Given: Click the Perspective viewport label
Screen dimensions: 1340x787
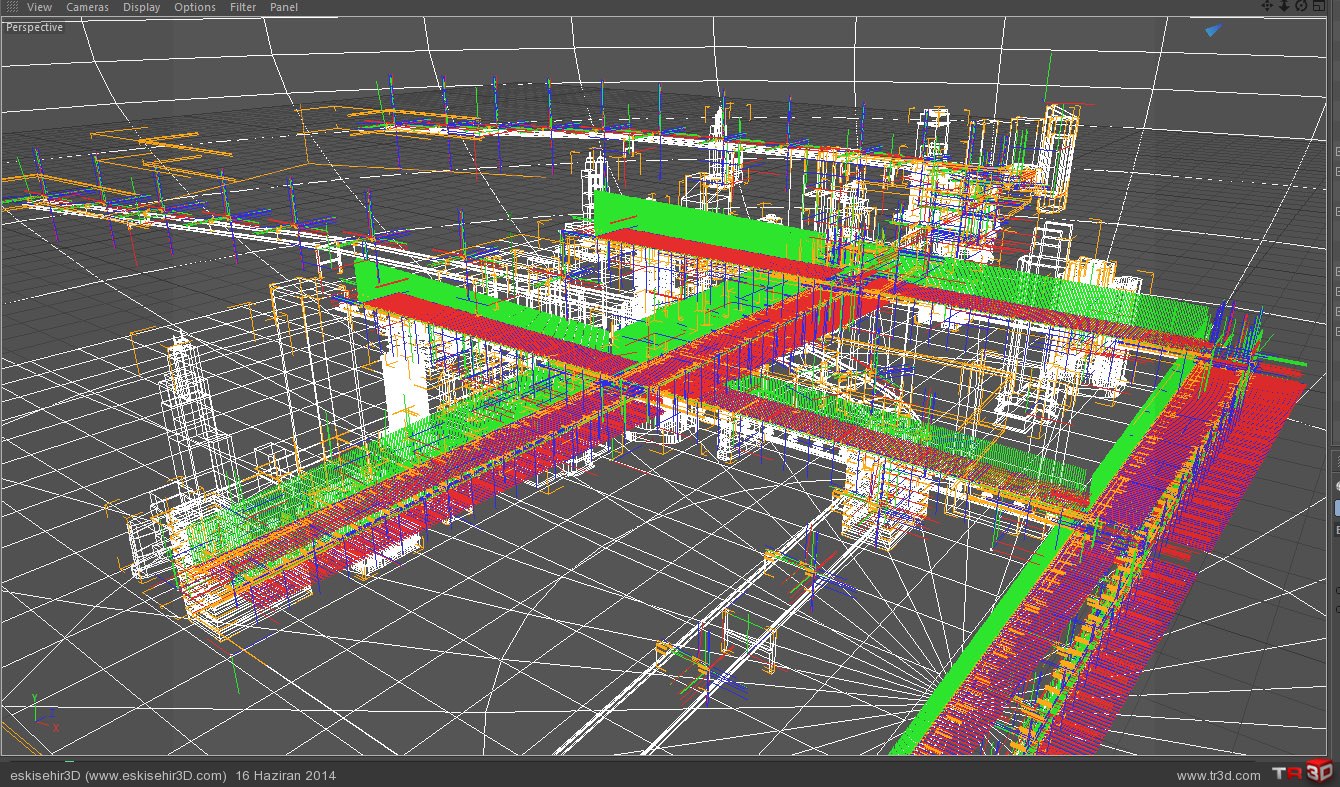Looking at the screenshot, I should pos(34,27).
